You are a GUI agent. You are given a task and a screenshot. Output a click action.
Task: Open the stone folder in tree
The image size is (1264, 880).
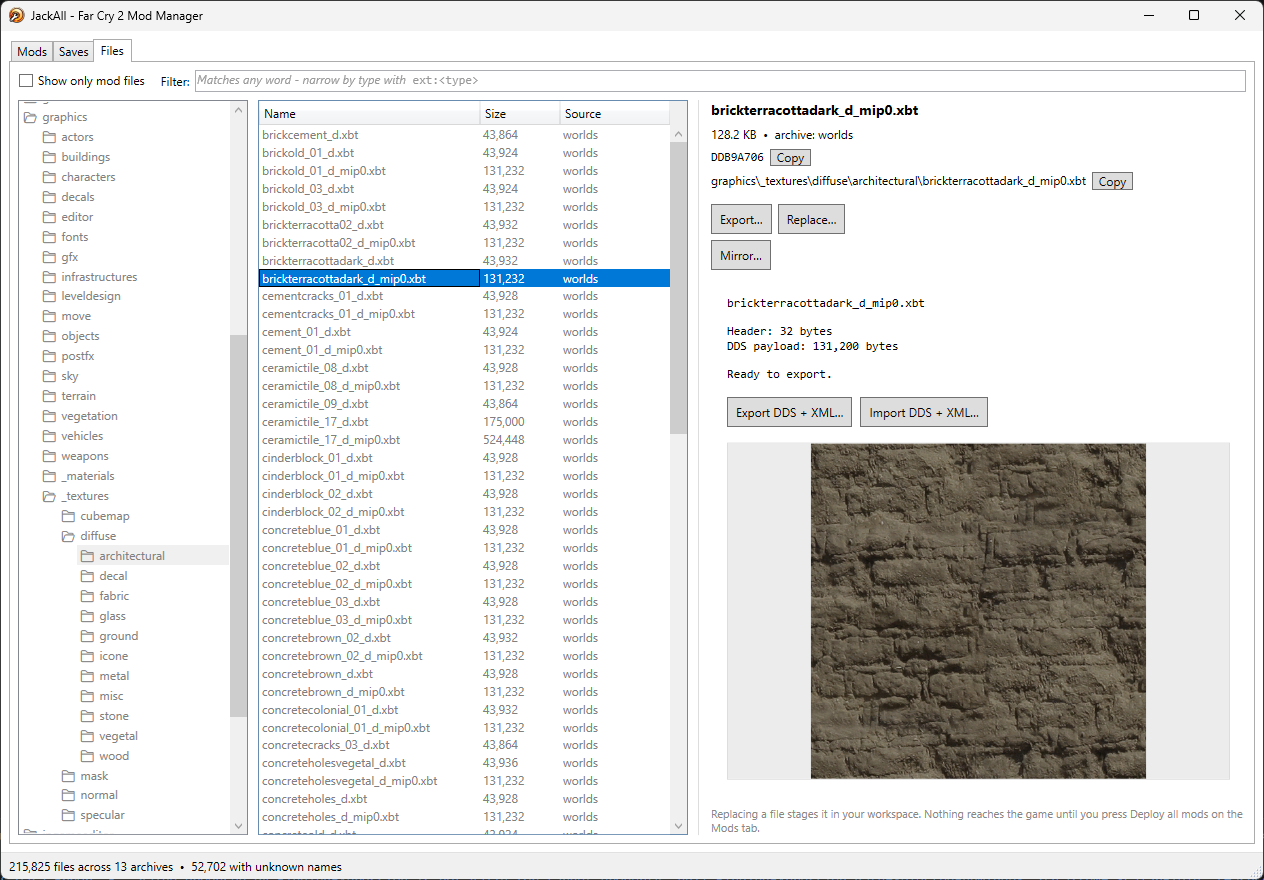click(114, 716)
